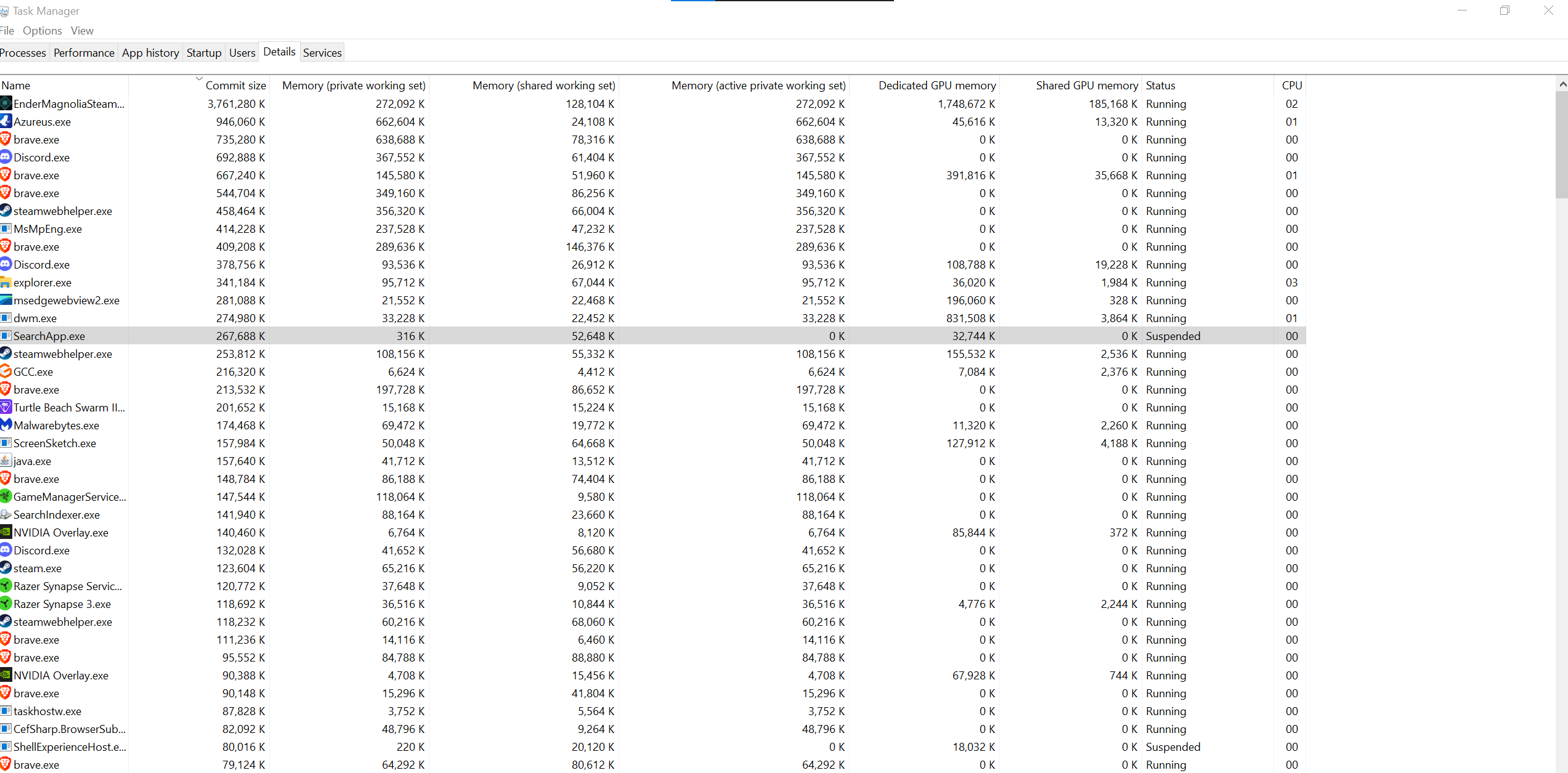
Task: Click the vertical scrollbar up arrow
Action: (1562, 84)
